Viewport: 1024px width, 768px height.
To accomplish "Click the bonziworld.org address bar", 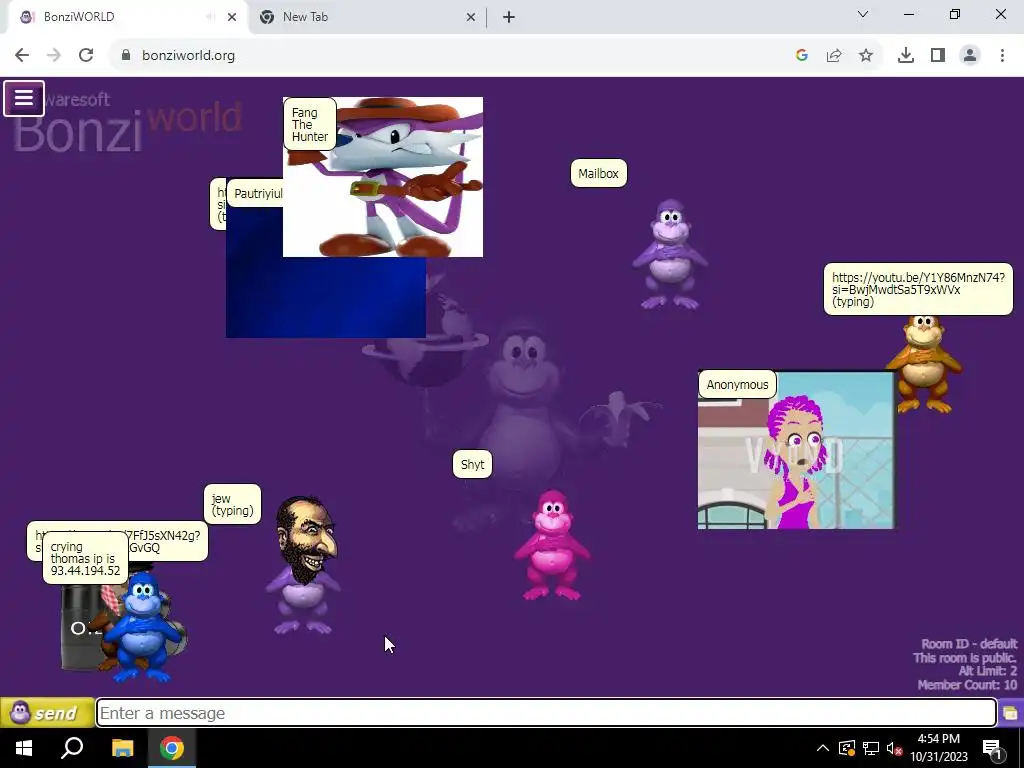I will point(457,55).
